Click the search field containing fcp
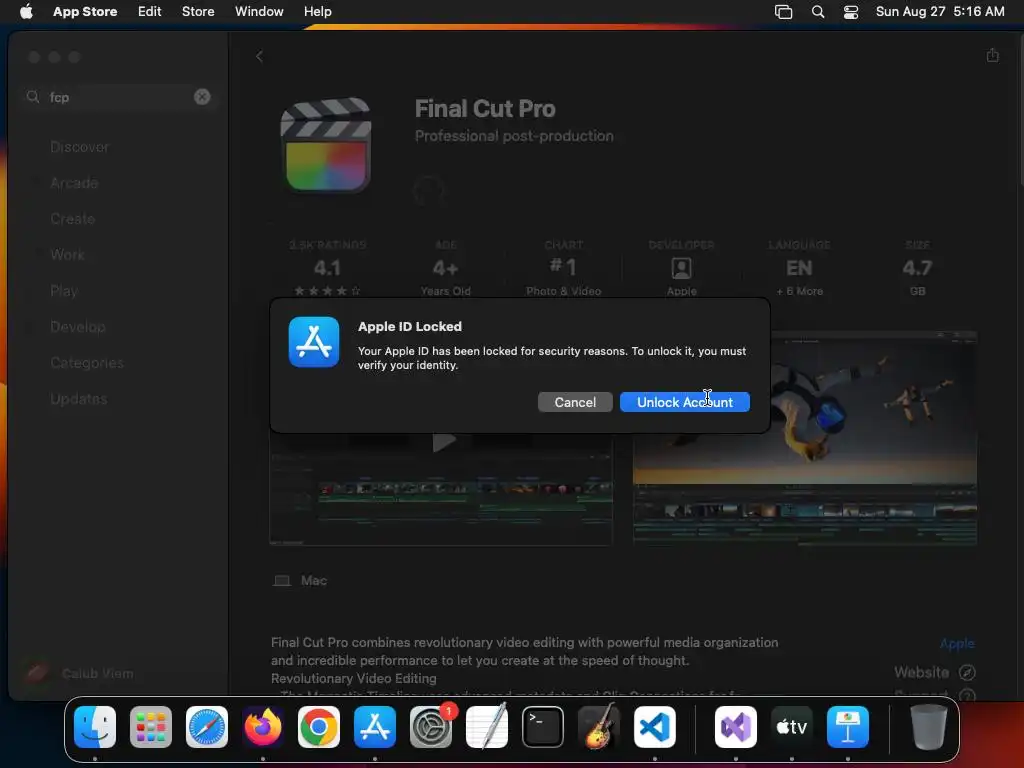Screen dimensions: 1024x768 coord(119,97)
